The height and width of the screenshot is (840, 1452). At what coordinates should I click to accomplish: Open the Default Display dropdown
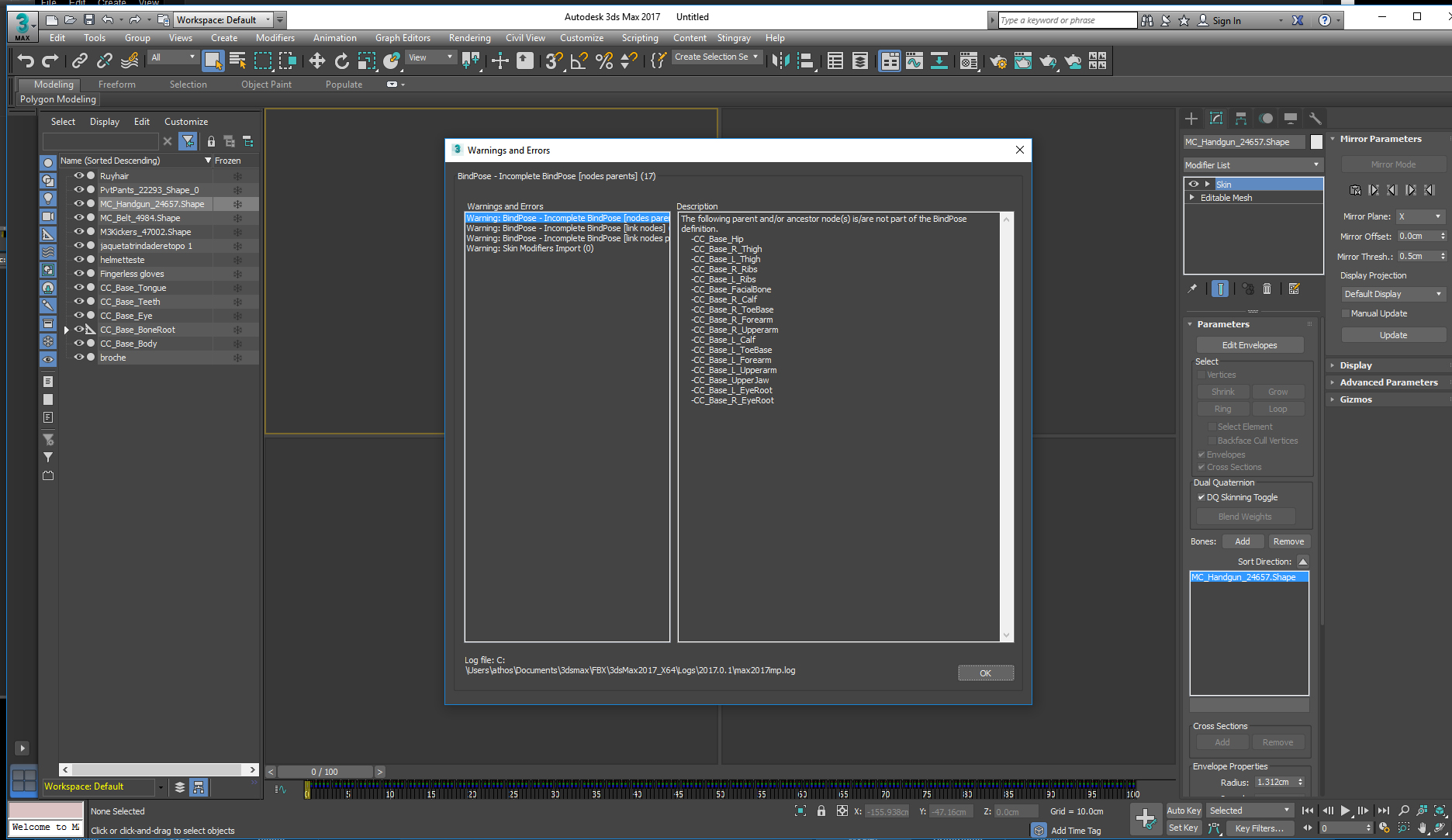[x=1393, y=294]
